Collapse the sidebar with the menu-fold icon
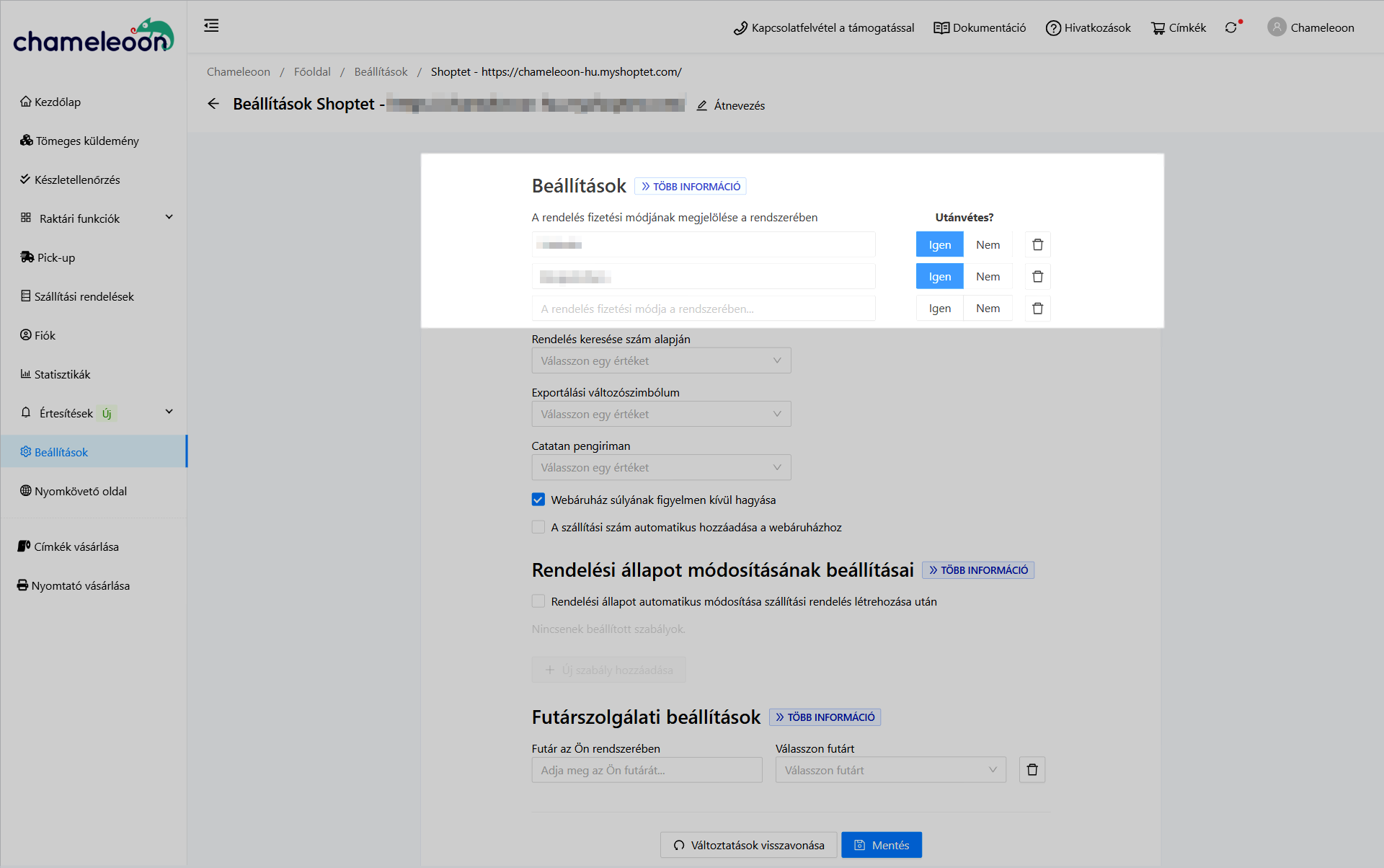 [x=211, y=27]
